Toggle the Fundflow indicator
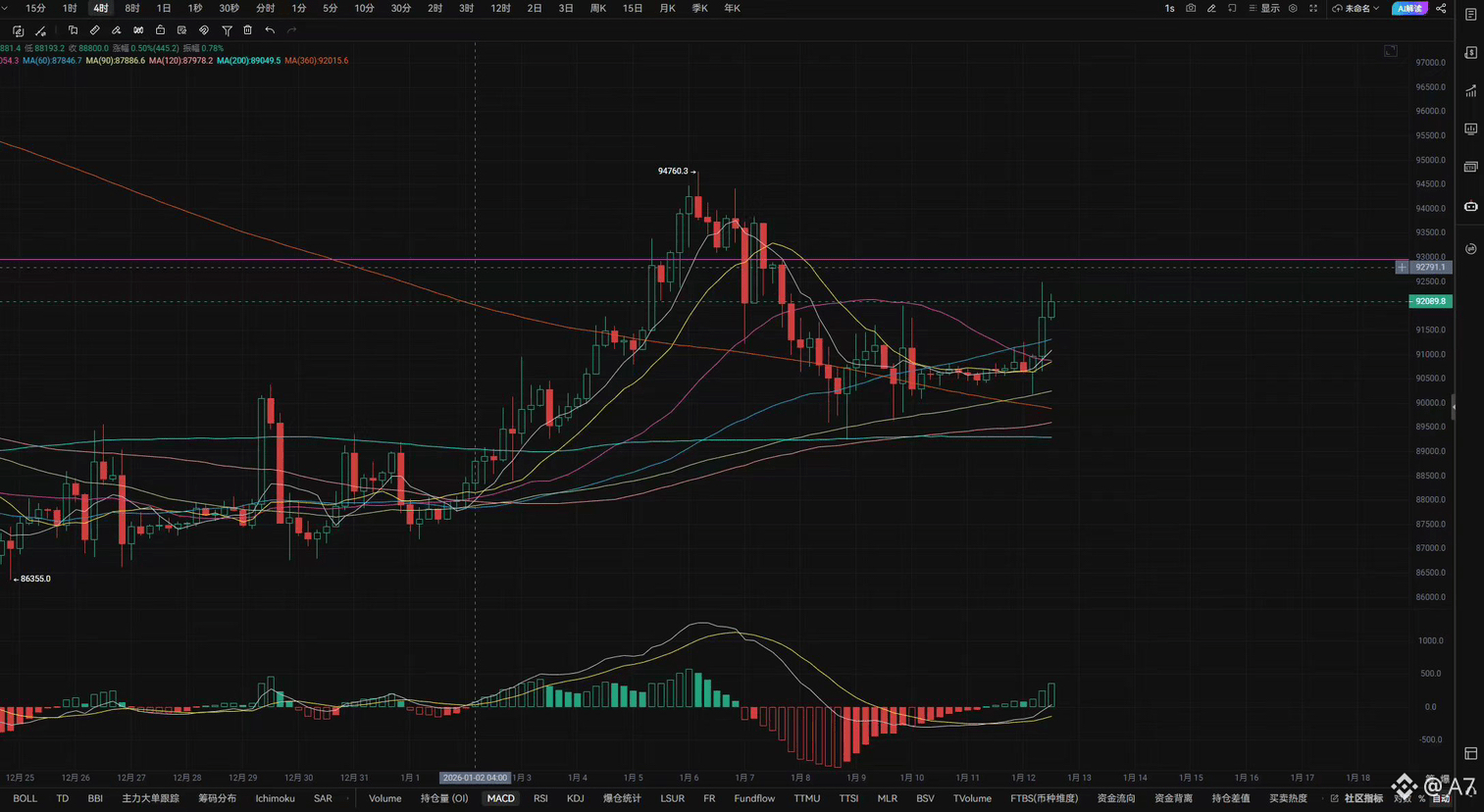The height and width of the screenshot is (812, 1484). tap(754, 798)
